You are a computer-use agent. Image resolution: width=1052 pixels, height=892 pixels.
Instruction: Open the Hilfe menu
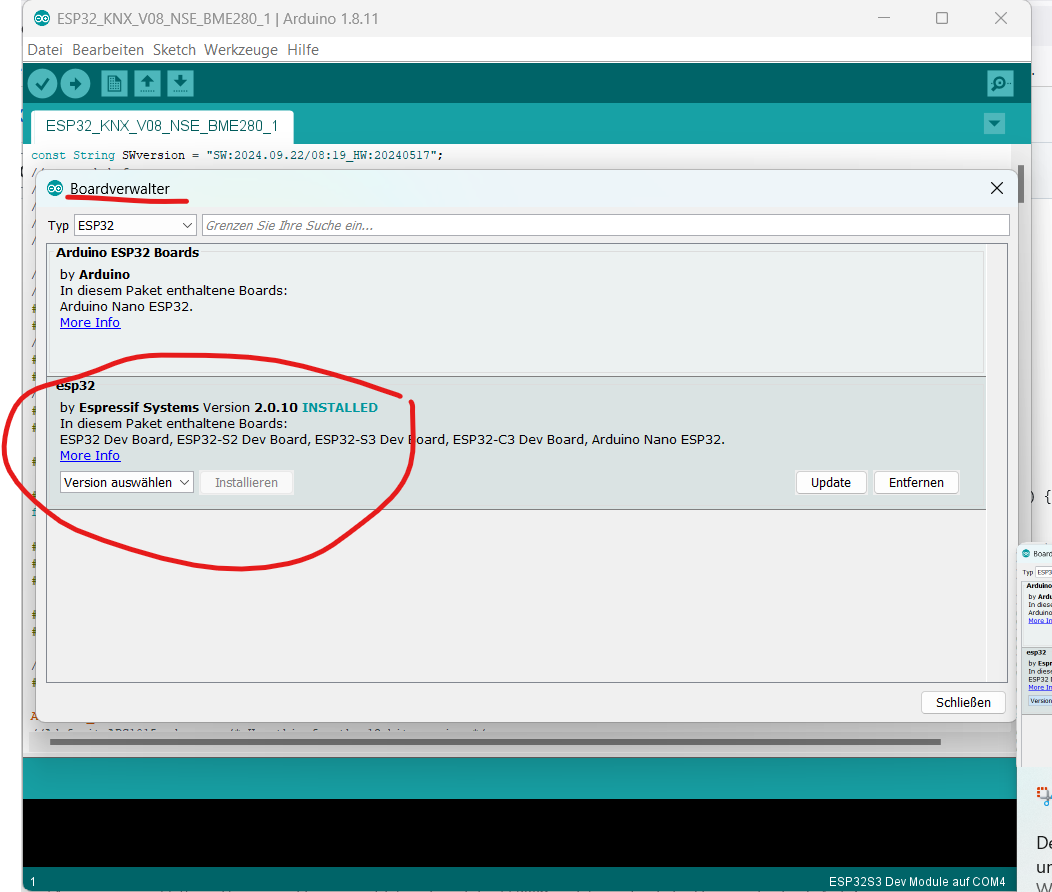(x=303, y=50)
